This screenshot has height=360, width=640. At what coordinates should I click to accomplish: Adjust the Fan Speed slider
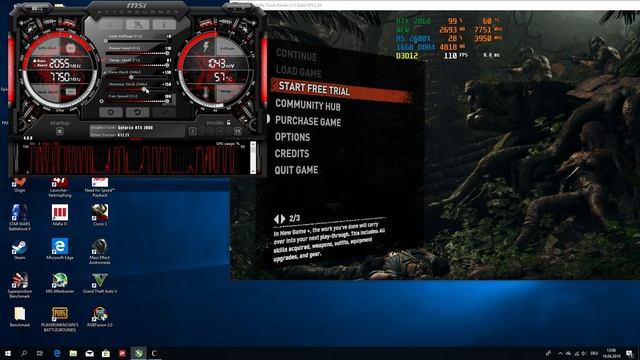138,101
